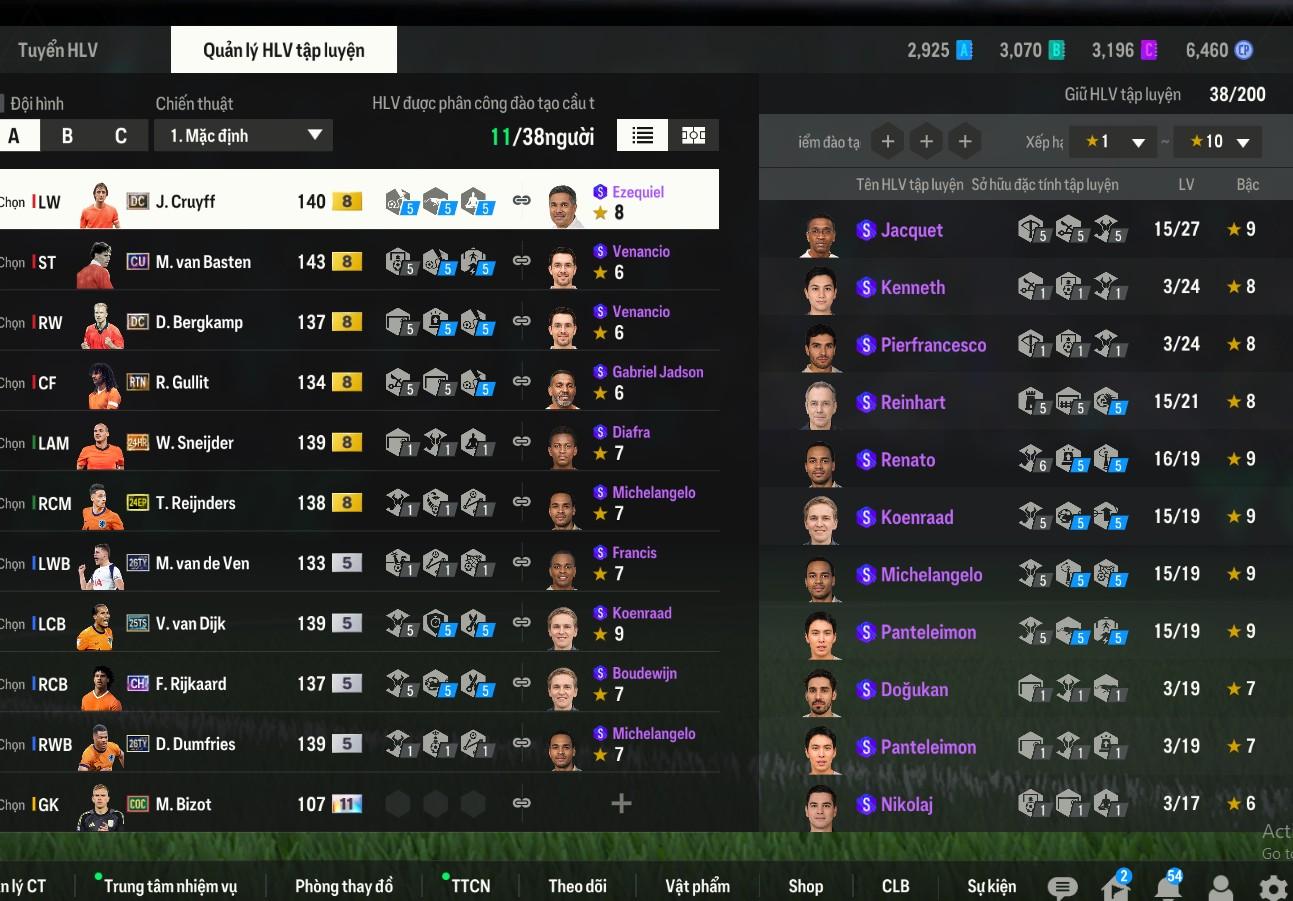
Task: Open settings gear in bottom bar
Action: 1273,887
